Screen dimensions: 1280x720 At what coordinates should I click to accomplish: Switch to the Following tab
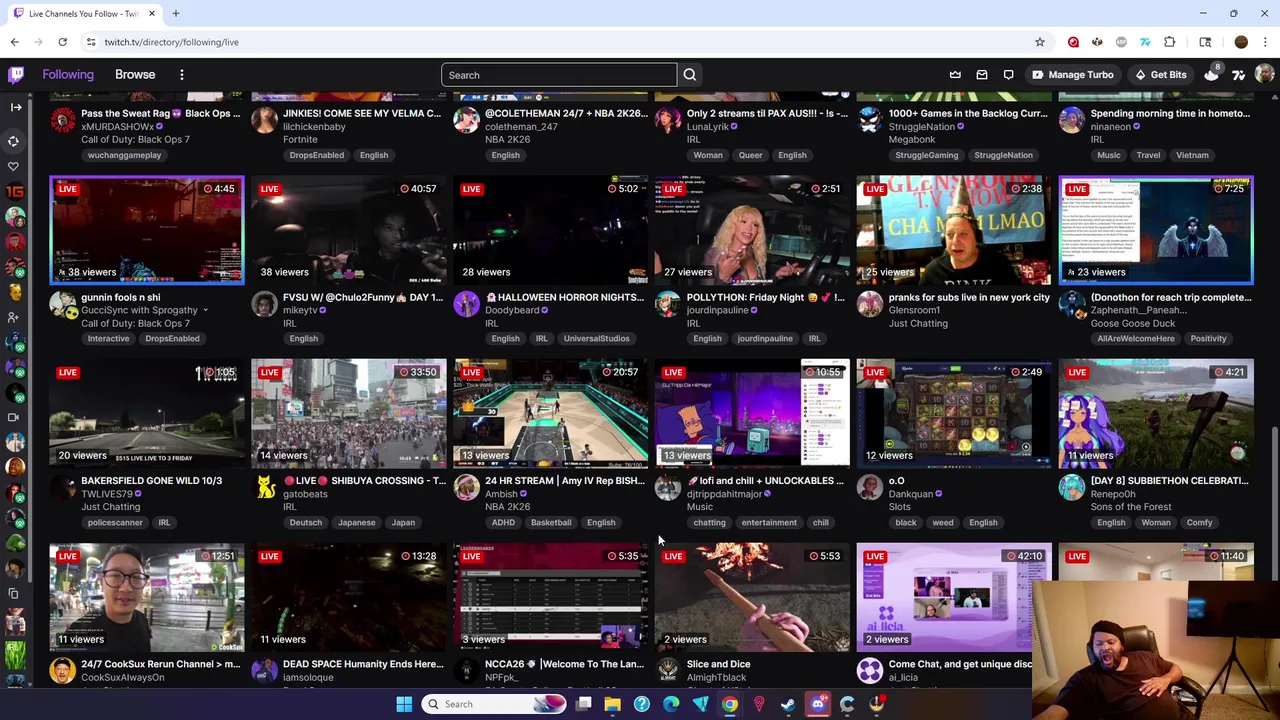click(x=68, y=75)
